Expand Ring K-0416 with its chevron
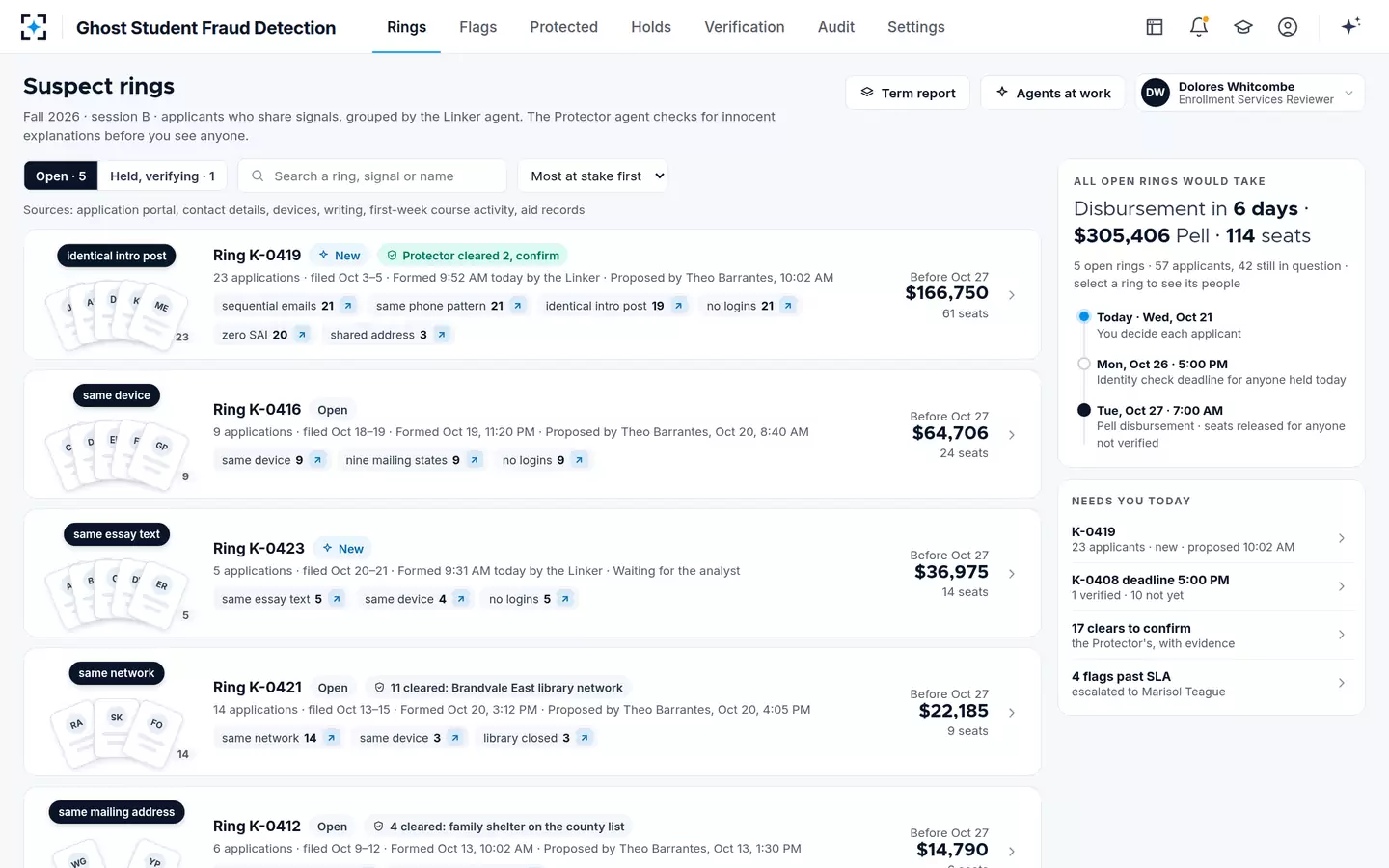The width and height of the screenshot is (1389, 868). coord(1012,435)
